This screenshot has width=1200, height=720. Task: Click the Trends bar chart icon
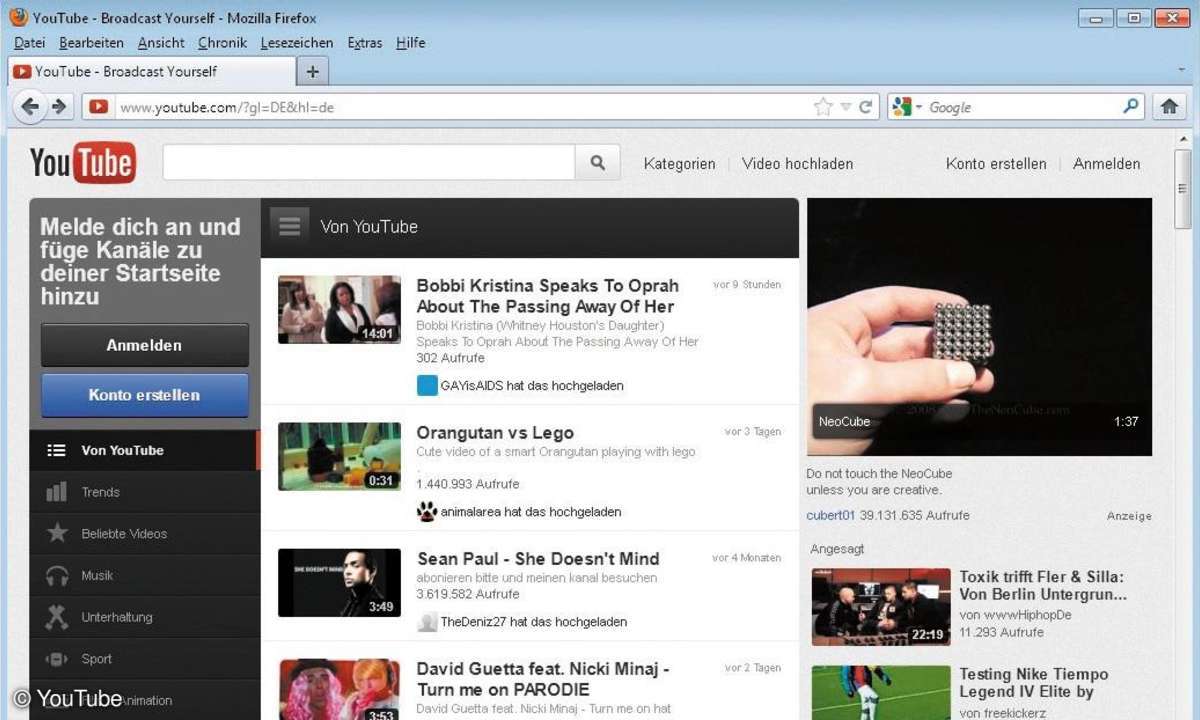[x=57, y=492]
